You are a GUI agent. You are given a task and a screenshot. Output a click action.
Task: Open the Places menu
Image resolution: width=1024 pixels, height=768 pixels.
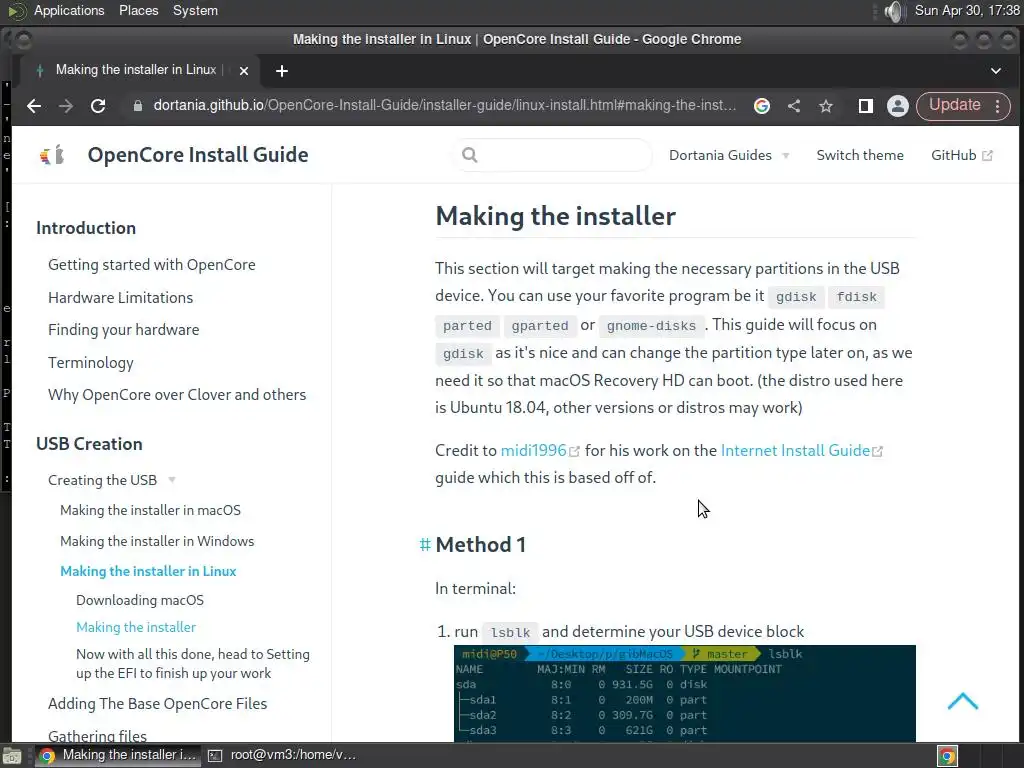pos(138,11)
